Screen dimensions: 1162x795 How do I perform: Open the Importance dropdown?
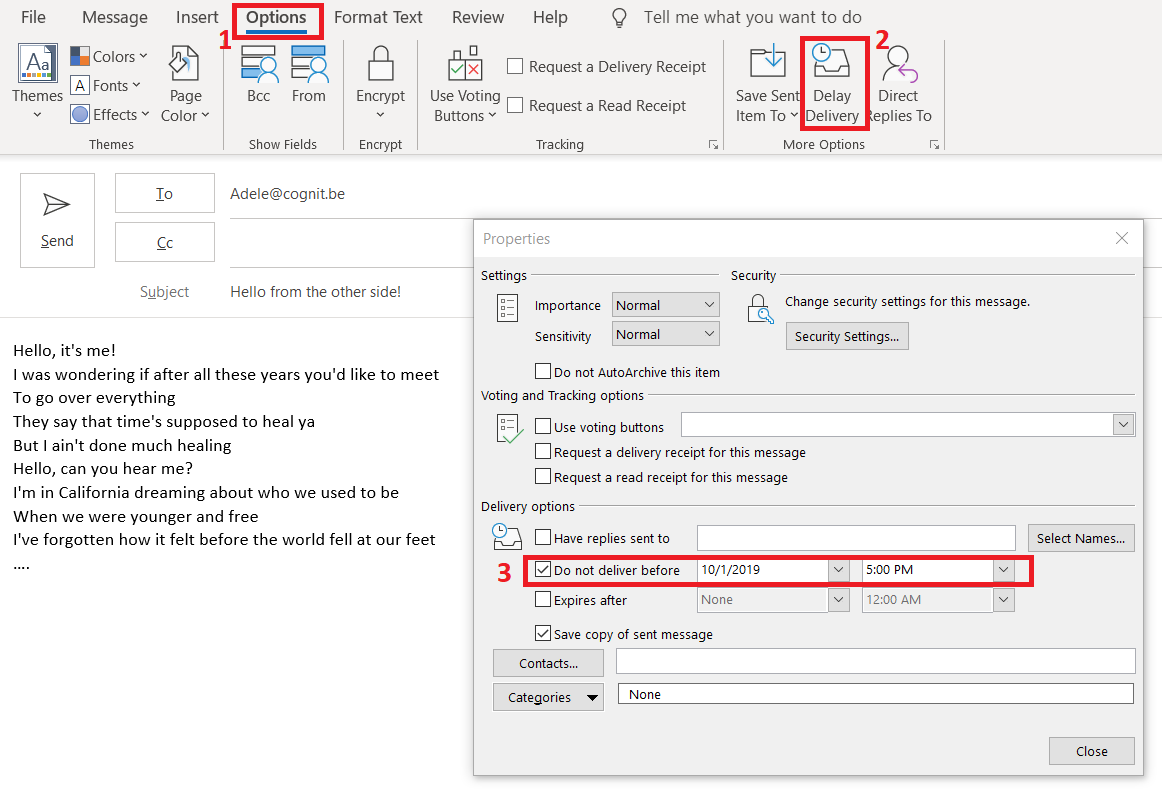(665, 305)
